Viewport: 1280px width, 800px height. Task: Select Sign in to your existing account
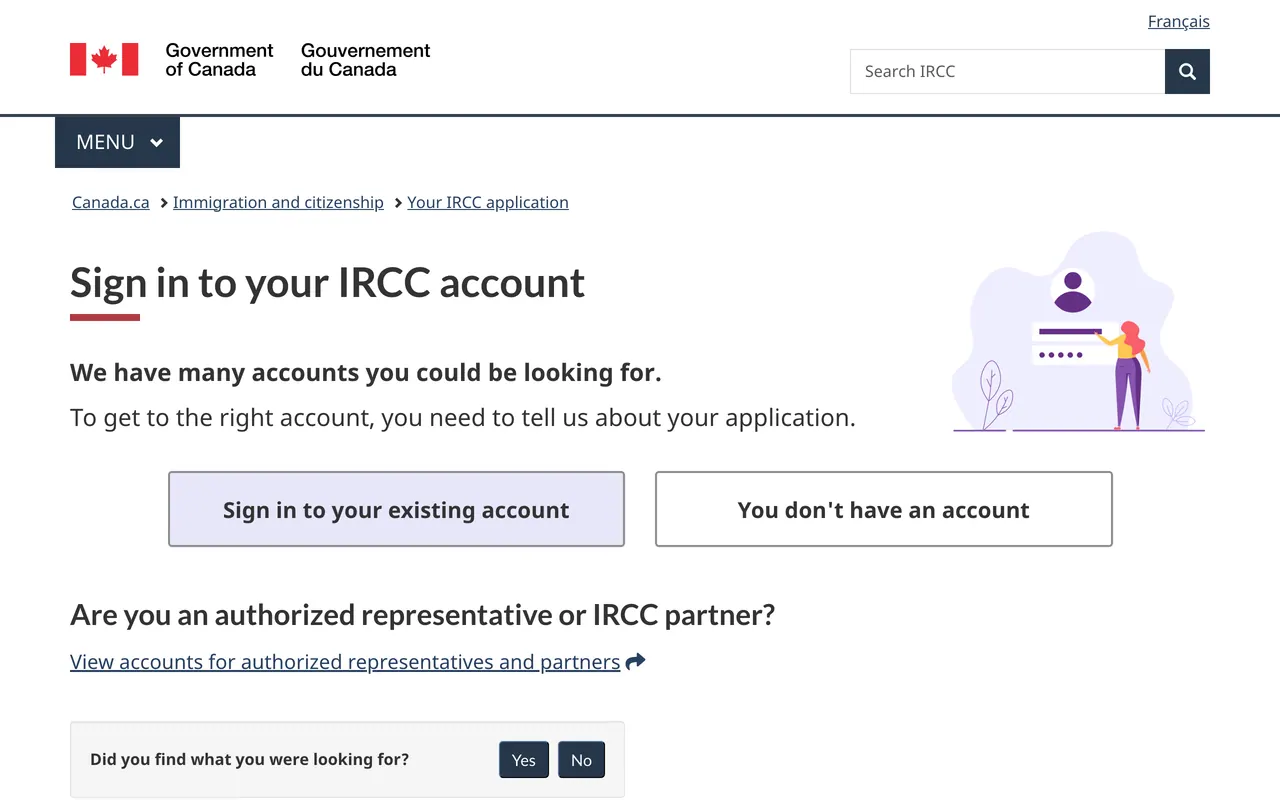point(396,509)
